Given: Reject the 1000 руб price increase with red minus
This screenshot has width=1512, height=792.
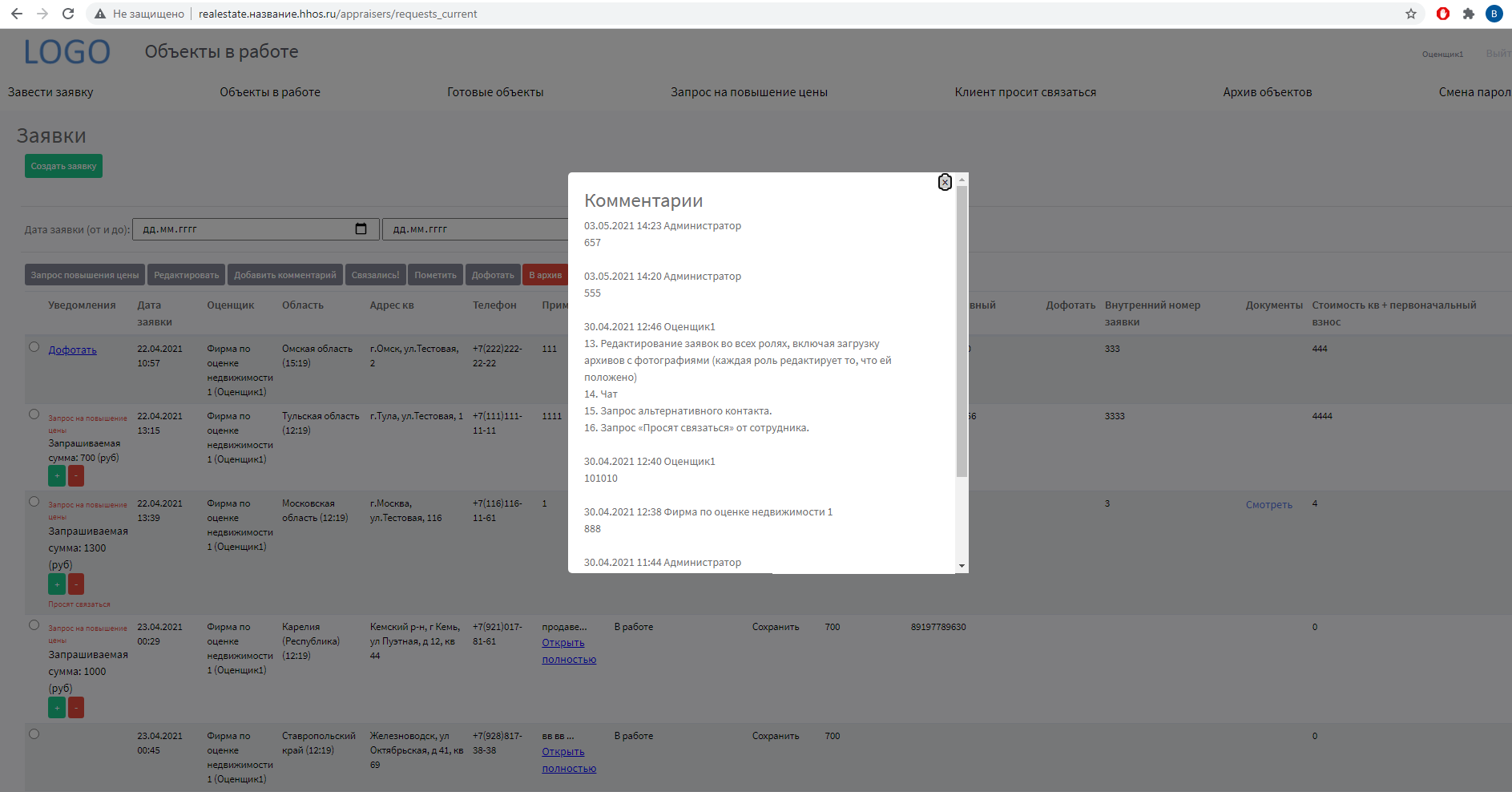Looking at the screenshot, I should [76, 708].
